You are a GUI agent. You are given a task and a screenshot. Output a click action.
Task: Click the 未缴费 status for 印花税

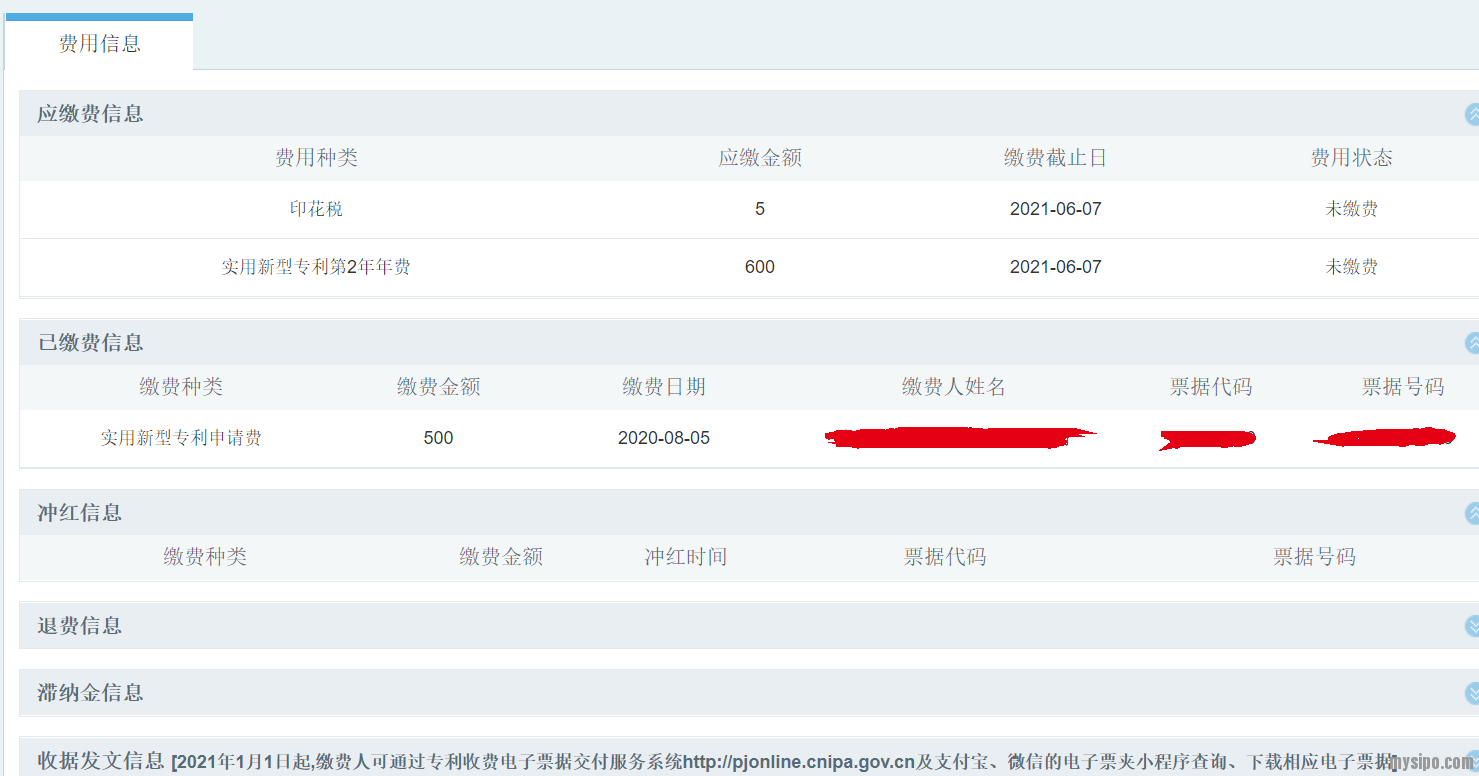coord(1351,209)
